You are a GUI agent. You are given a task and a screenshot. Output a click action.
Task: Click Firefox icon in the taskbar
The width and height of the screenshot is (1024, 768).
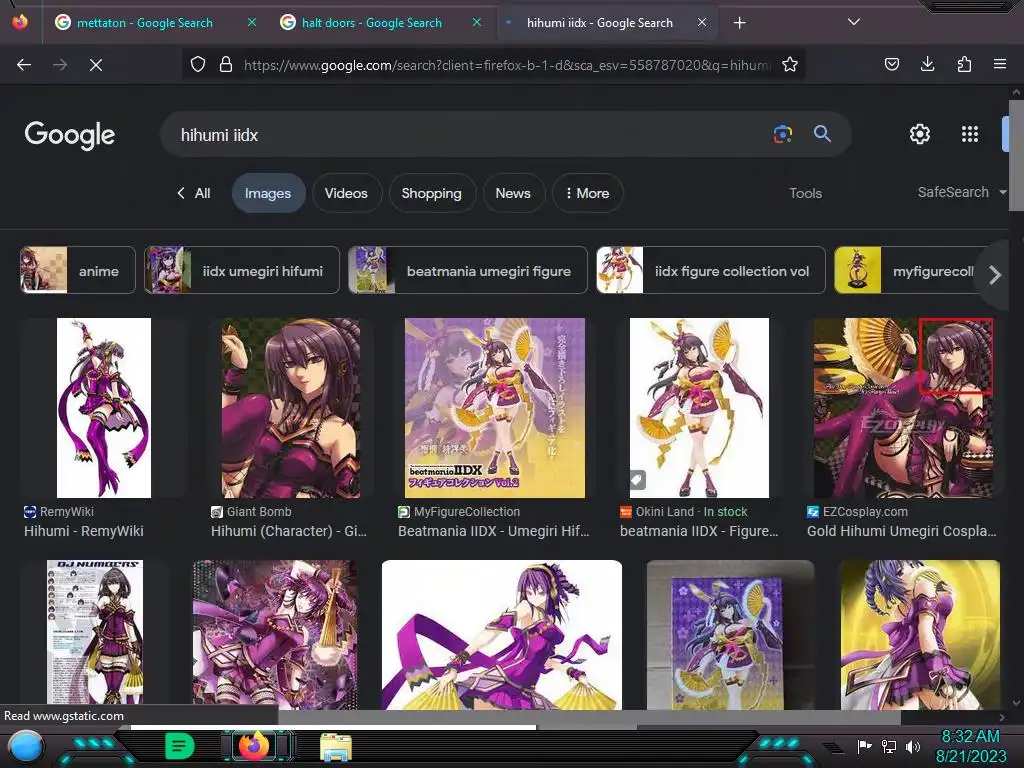(253, 746)
